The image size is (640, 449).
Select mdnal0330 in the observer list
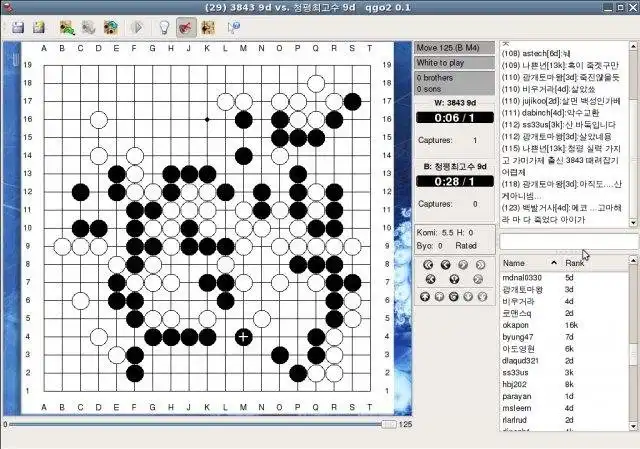(x=564, y=278)
